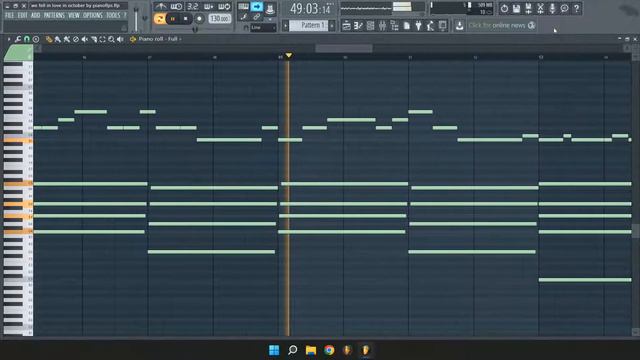The height and width of the screenshot is (360, 640).
Task: Click the globe icon next to online news
Action: [x=531, y=25]
